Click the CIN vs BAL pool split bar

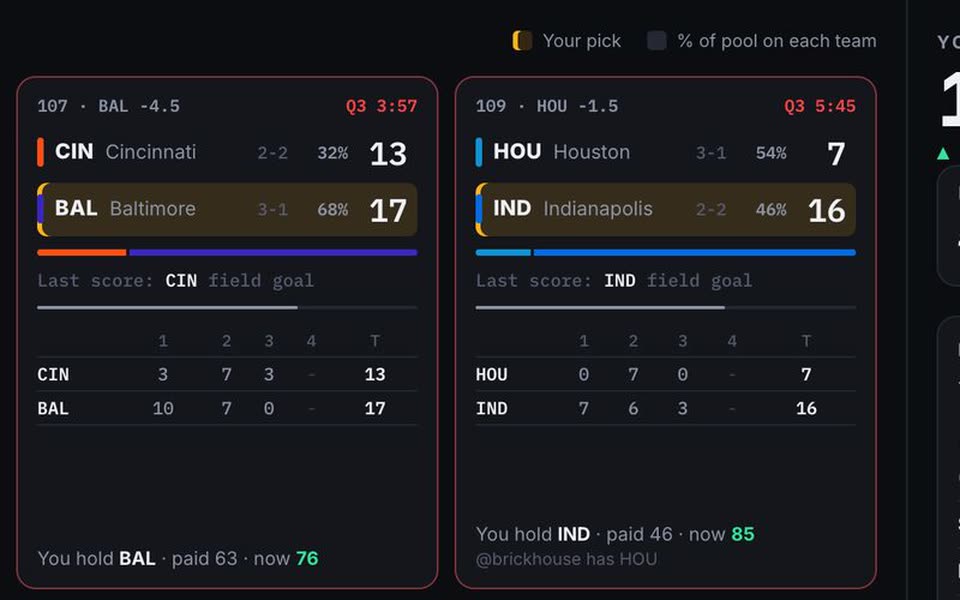pyautogui.click(x=227, y=252)
